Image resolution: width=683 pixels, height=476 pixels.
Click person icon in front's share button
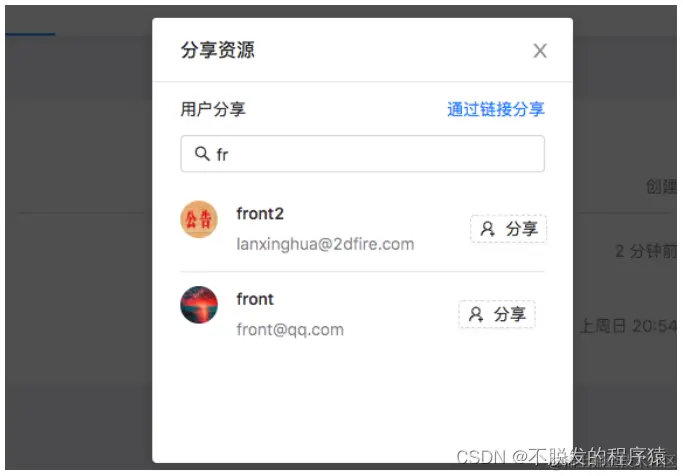click(x=476, y=314)
